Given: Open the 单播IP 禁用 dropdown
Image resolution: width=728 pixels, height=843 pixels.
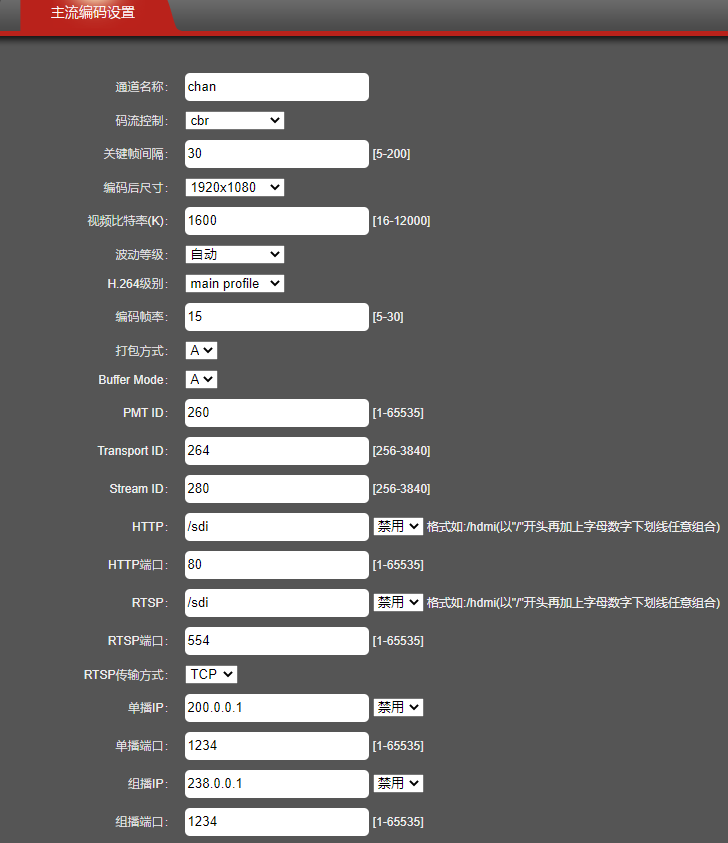Looking at the screenshot, I should [x=398, y=707].
